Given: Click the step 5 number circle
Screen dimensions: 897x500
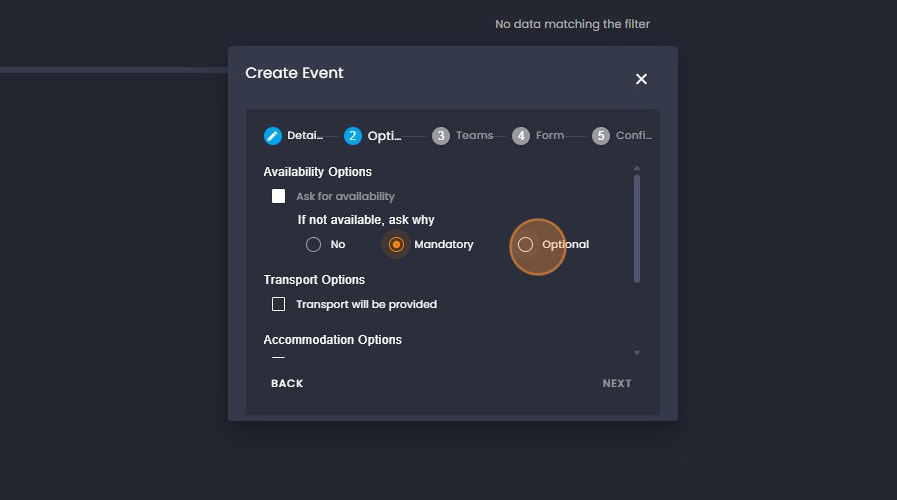Looking at the screenshot, I should tap(601, 136).
